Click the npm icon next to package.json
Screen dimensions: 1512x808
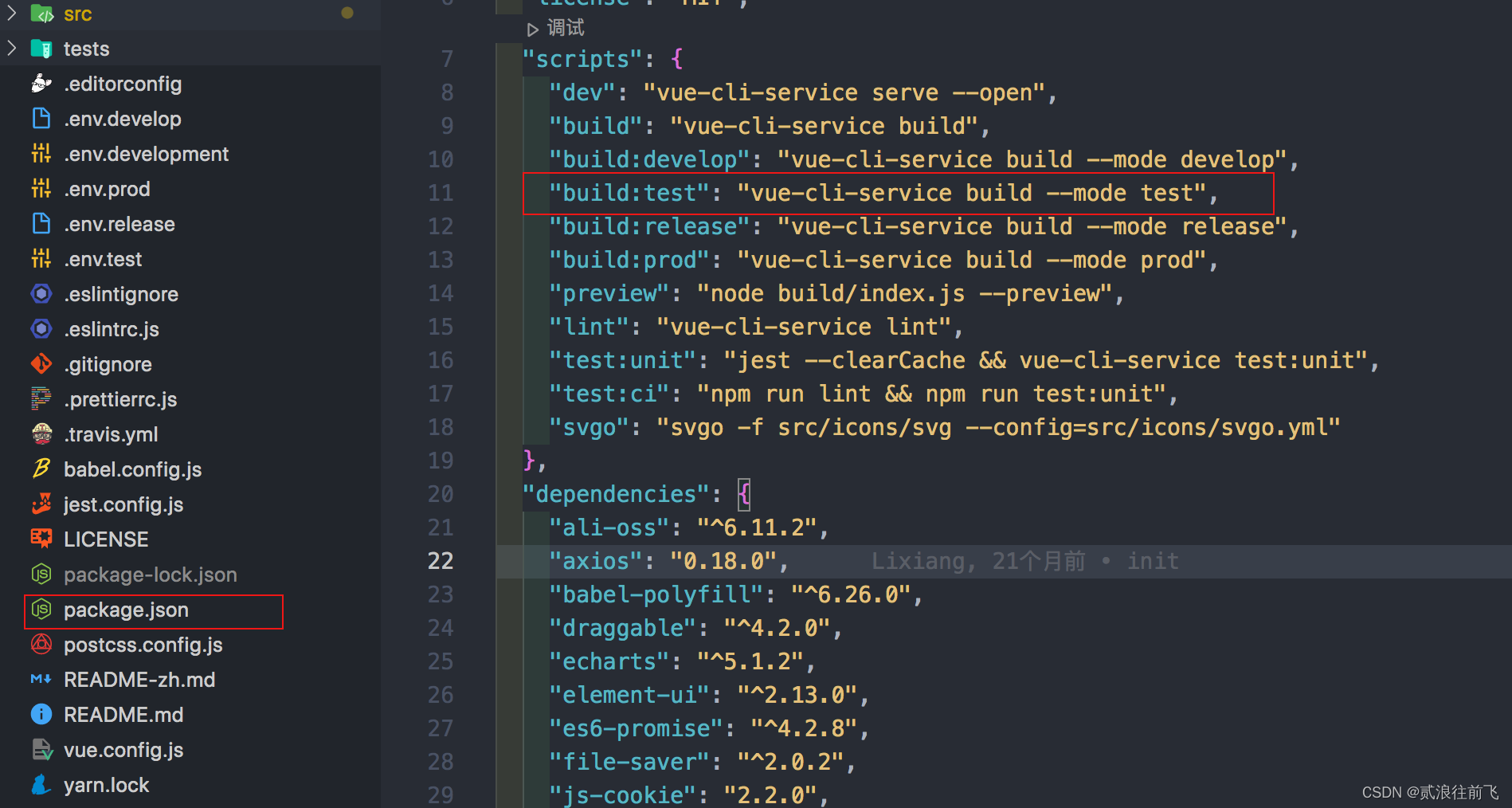pos(41,610)
